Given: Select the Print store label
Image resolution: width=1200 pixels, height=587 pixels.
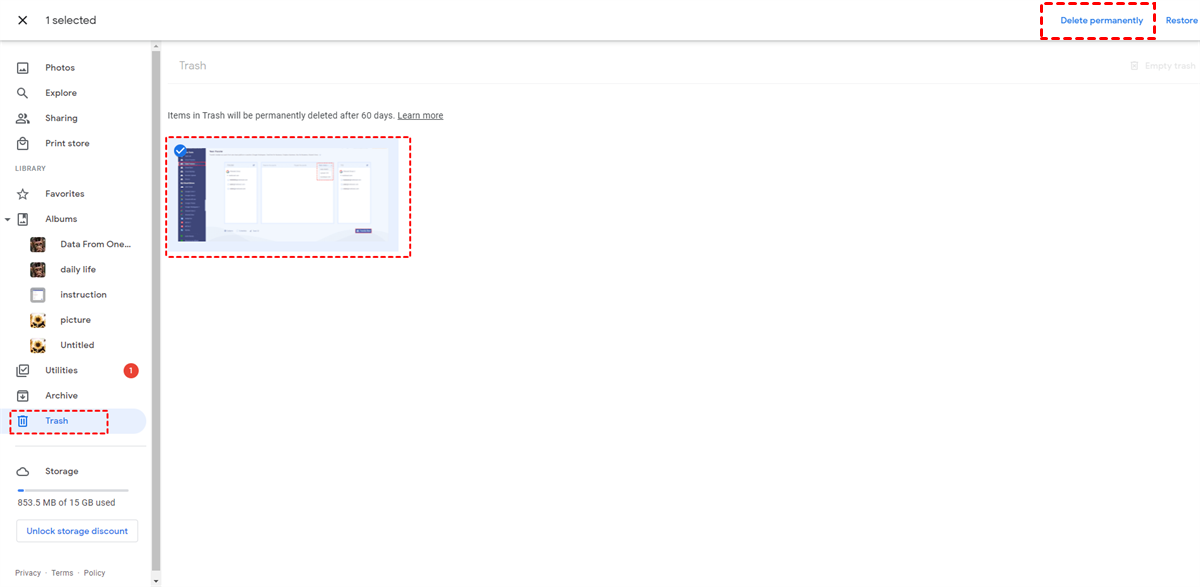Looking at the screenshot, I should 67,143.
